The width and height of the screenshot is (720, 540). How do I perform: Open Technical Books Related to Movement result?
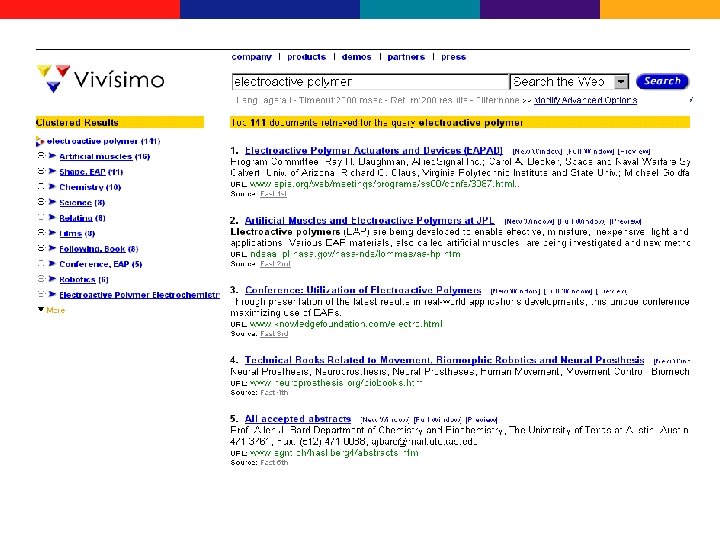point(444,360)
